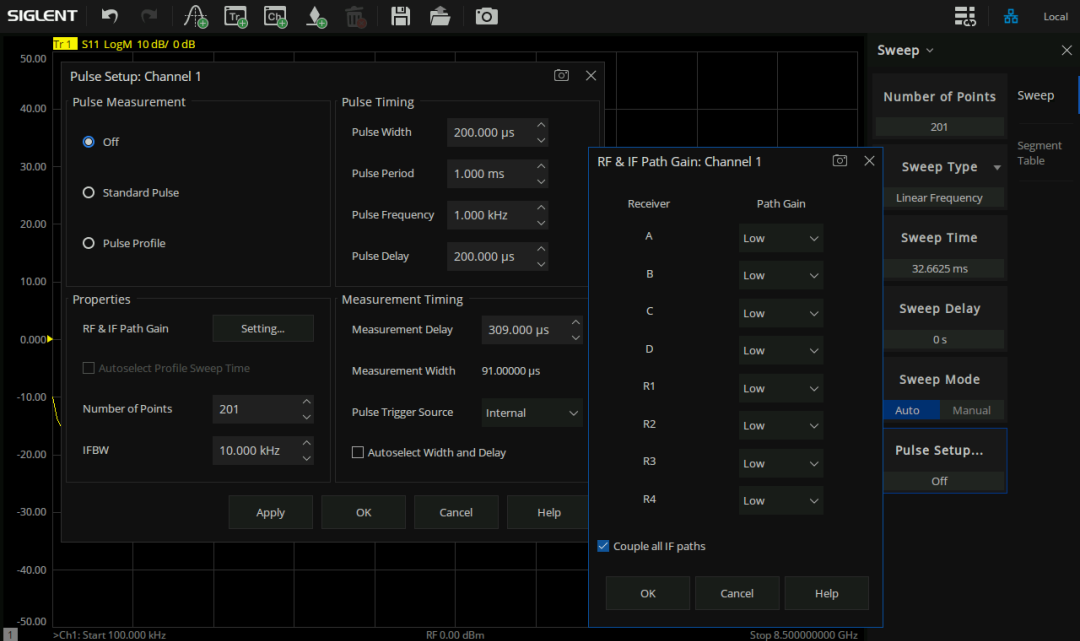Uncheck Couple all IF paths

[603, 546]
